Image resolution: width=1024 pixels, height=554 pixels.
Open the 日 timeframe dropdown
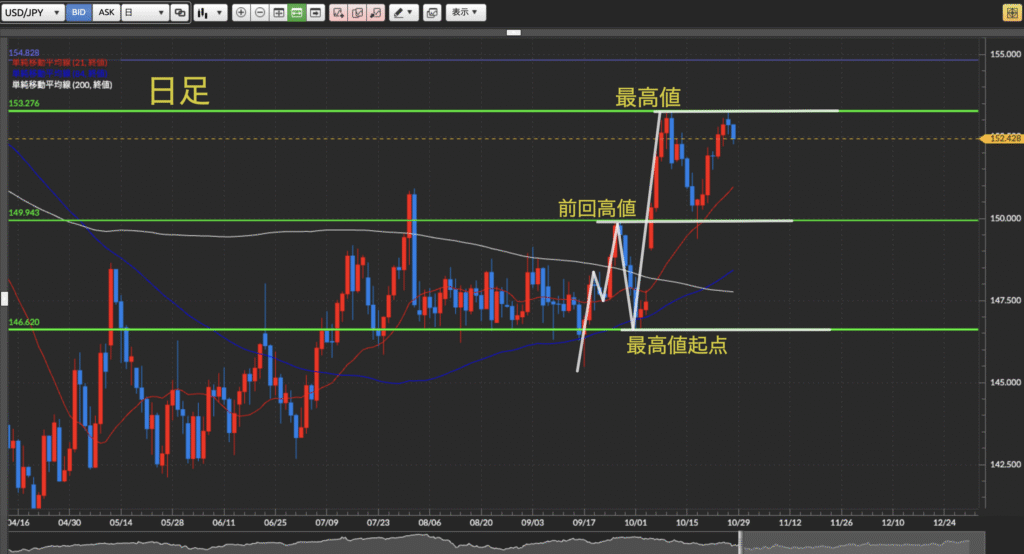(x=144, y=13)
